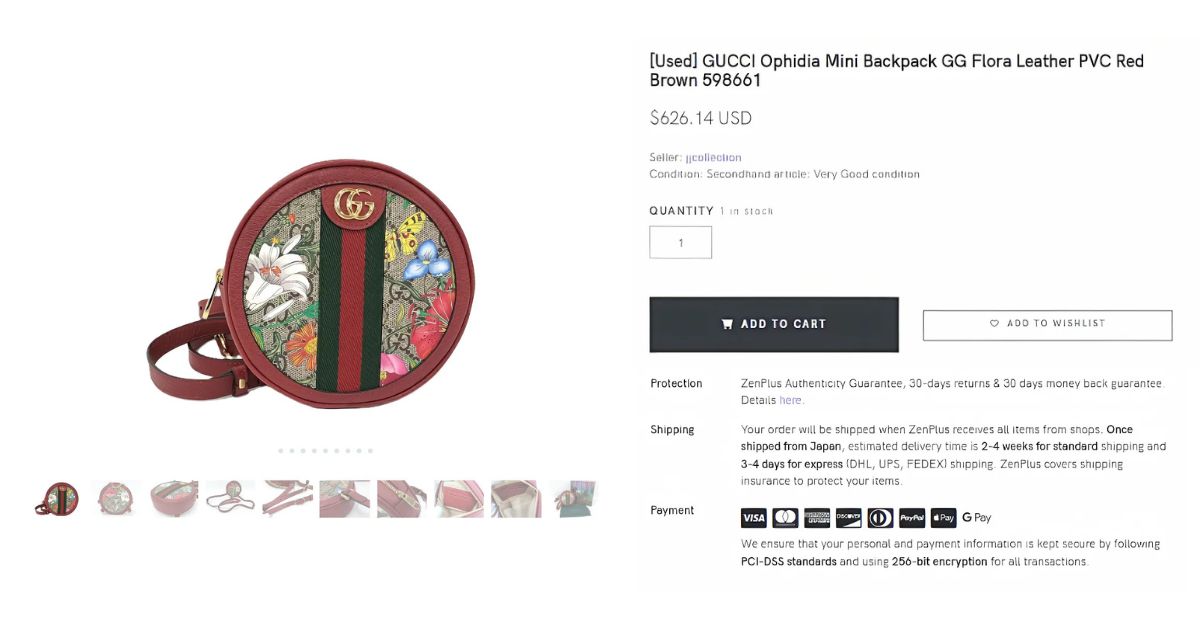This screenshot has height=630, width=1200.
Task: Click the Diners Club icon
Action: 880,518
